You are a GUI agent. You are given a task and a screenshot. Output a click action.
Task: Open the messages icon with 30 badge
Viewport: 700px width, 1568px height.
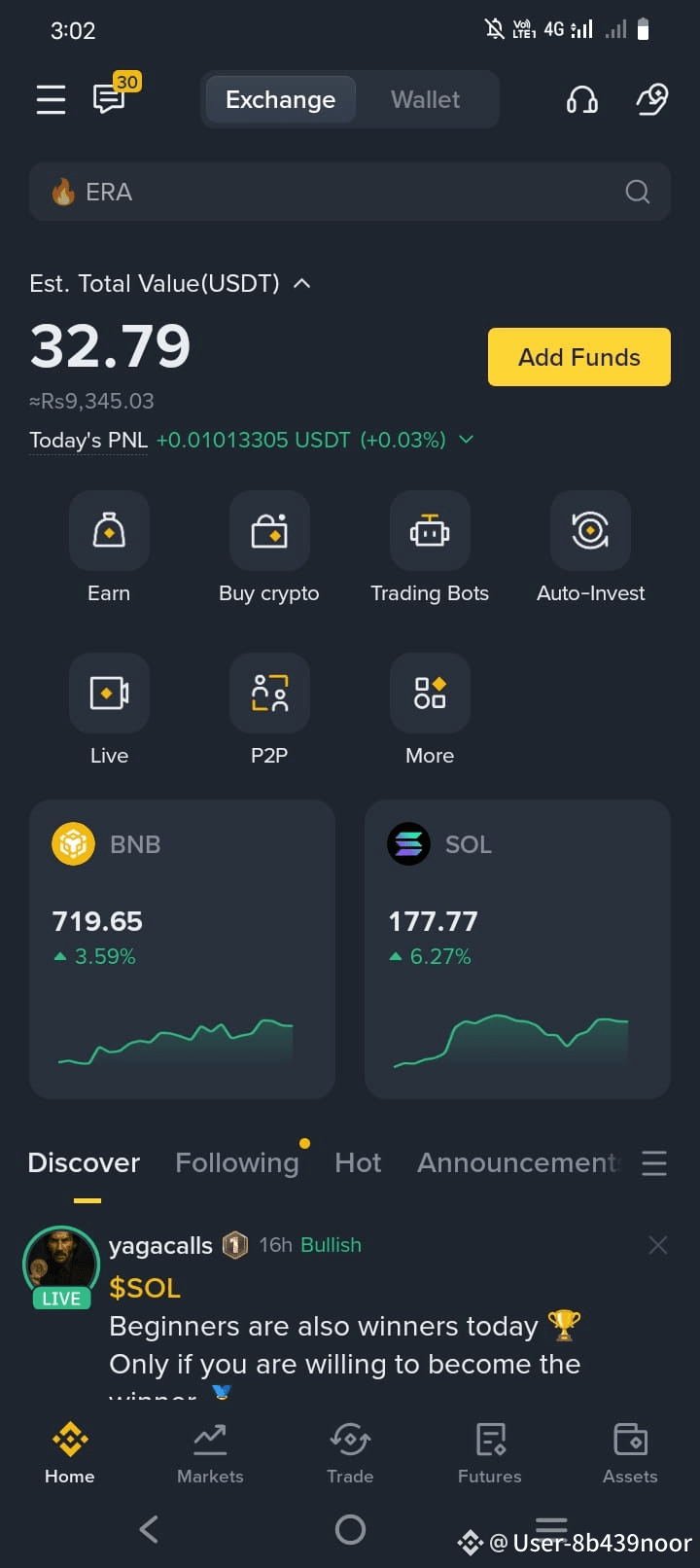(x=114, y=95)
